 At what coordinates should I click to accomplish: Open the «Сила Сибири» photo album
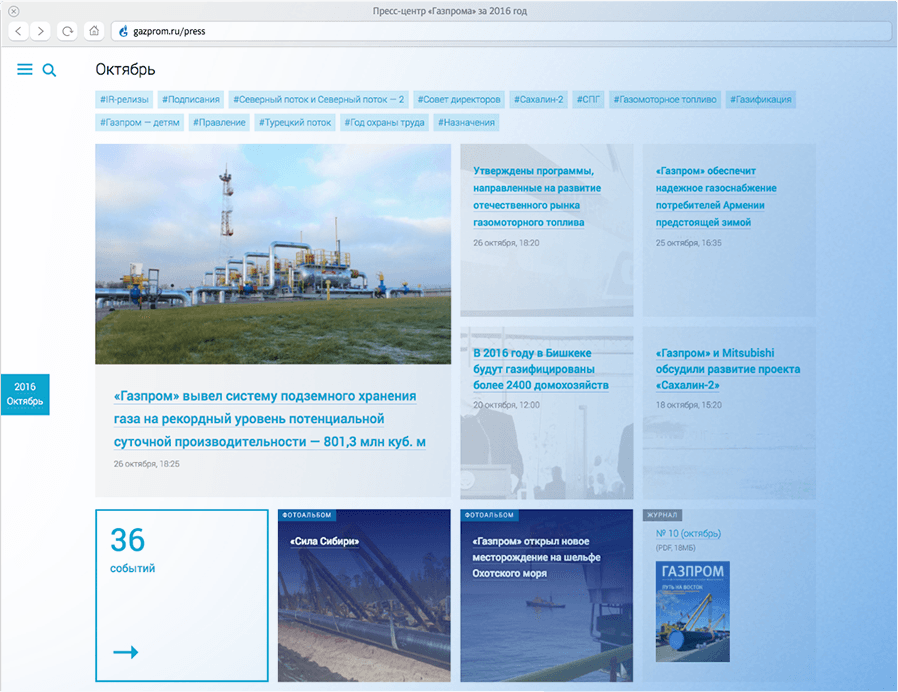324,541
